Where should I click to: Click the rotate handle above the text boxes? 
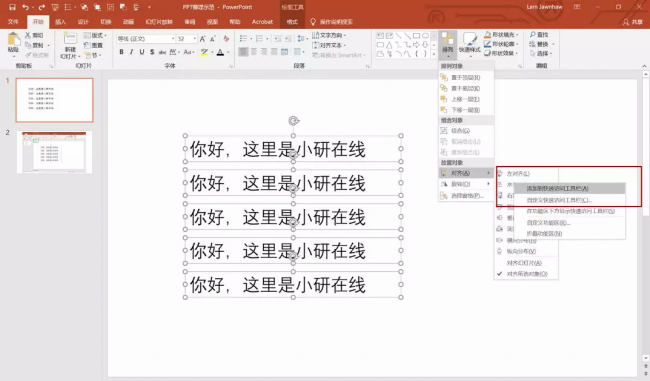pos(293,121)
